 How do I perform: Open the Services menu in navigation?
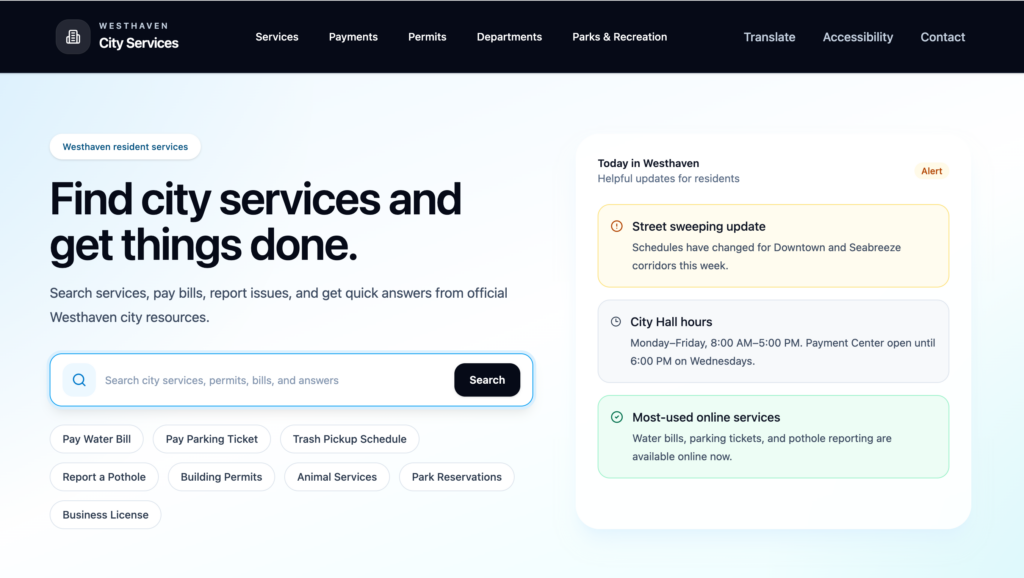pyautogui.click(x=277, y=37)
